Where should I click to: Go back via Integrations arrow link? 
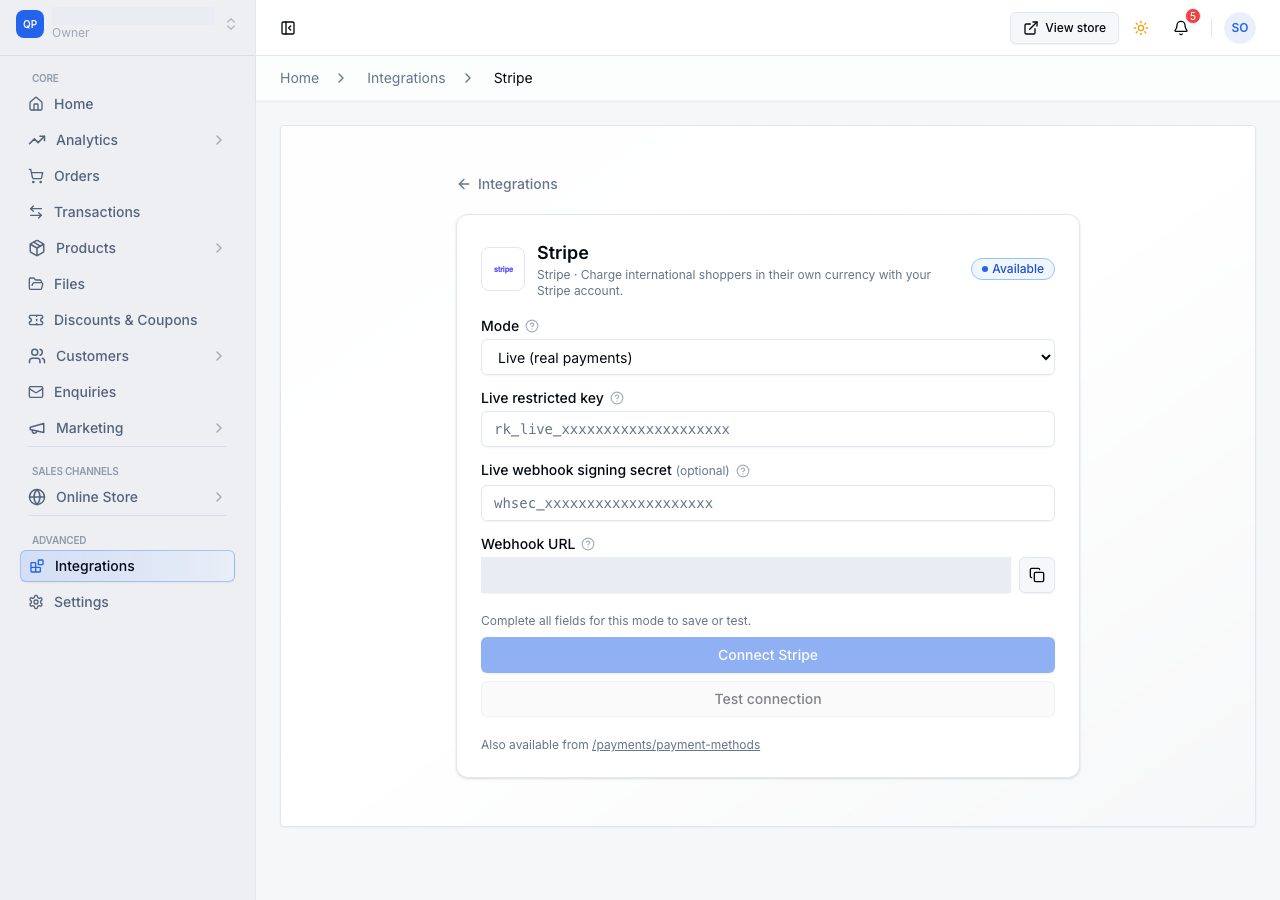507,184
